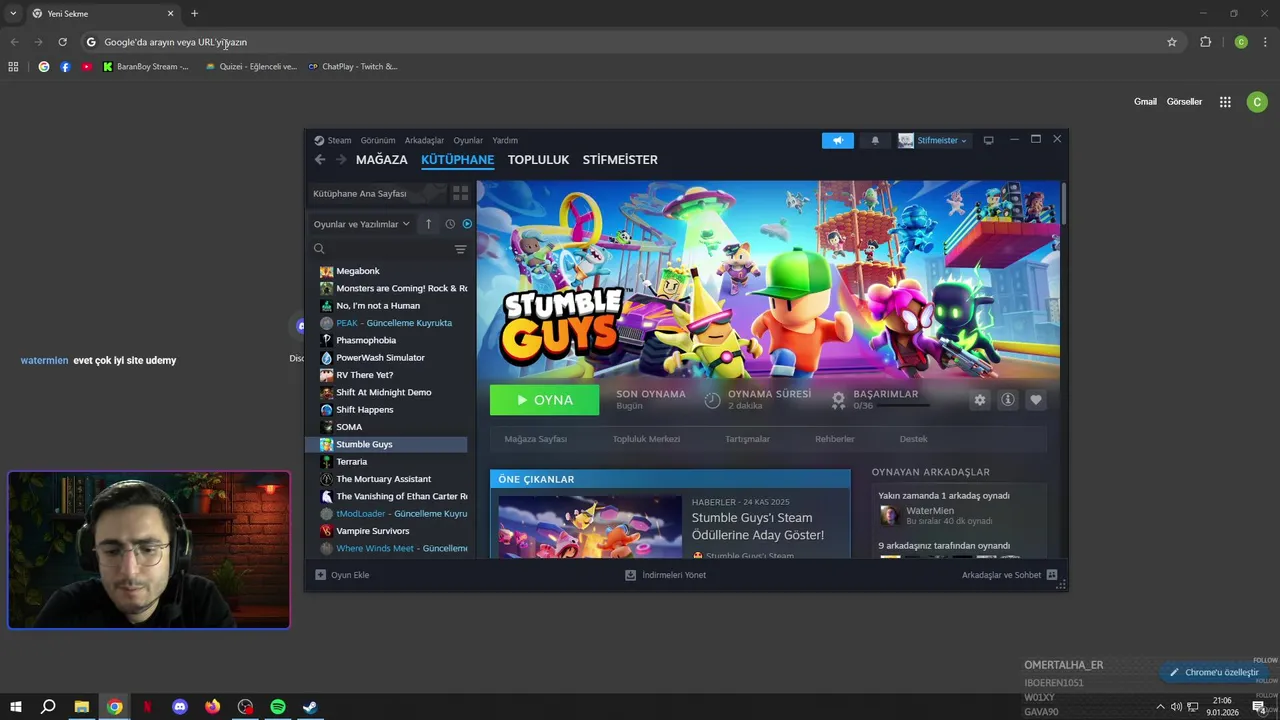This screenshot has height=720, width=1280.
Task: Expand Oyunlar ve Yazılımlar dropdown
Action: click(x=361, y=224)
